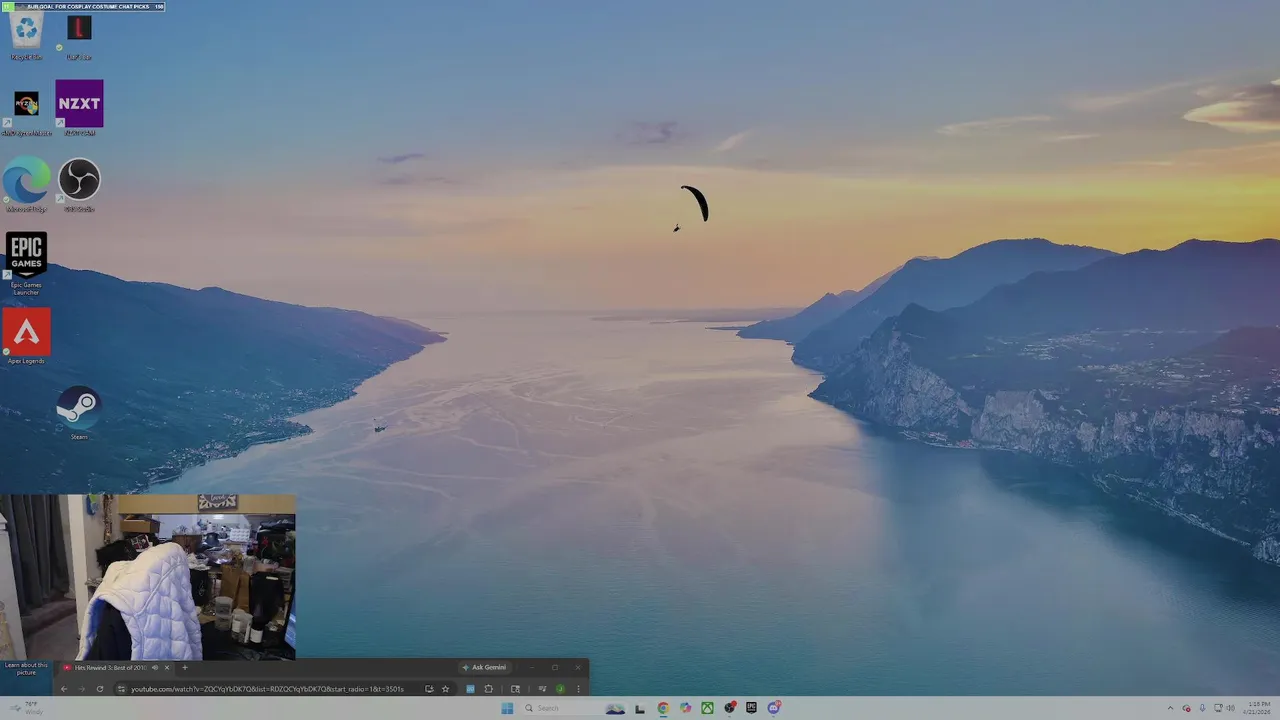
Task: Click the Ask Gemini button
Action: 485,667
